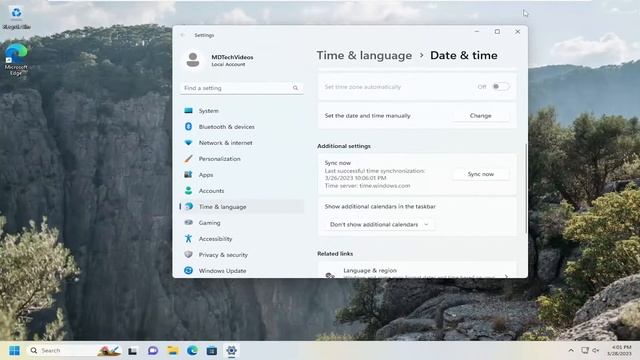Open the Windows Start menu
The height and width of the screenshot is (360, 640).
coord(14,351)
